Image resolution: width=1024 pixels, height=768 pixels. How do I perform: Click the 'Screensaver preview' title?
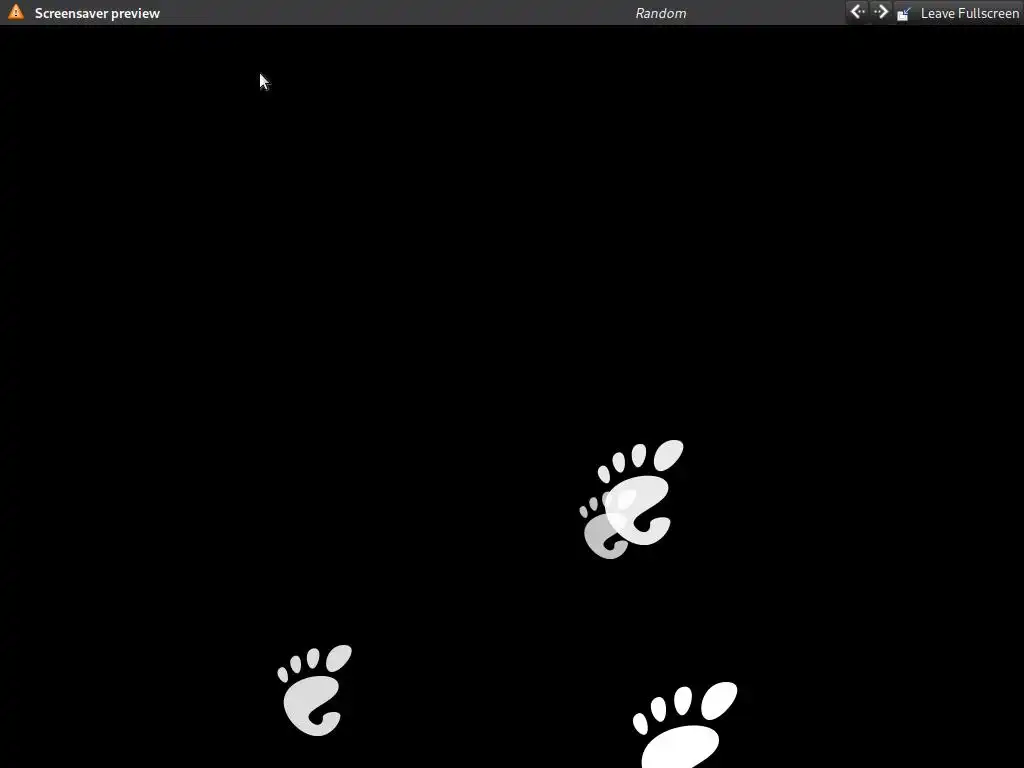point(97,13)
